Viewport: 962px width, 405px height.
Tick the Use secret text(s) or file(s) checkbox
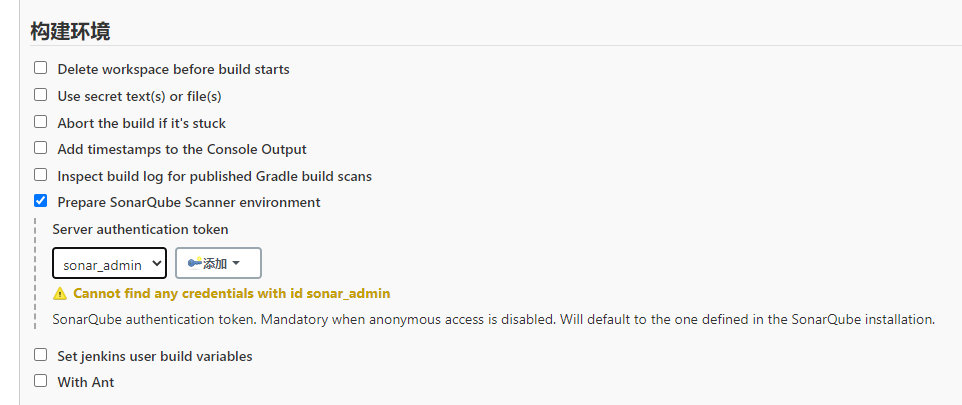point(40,94)
